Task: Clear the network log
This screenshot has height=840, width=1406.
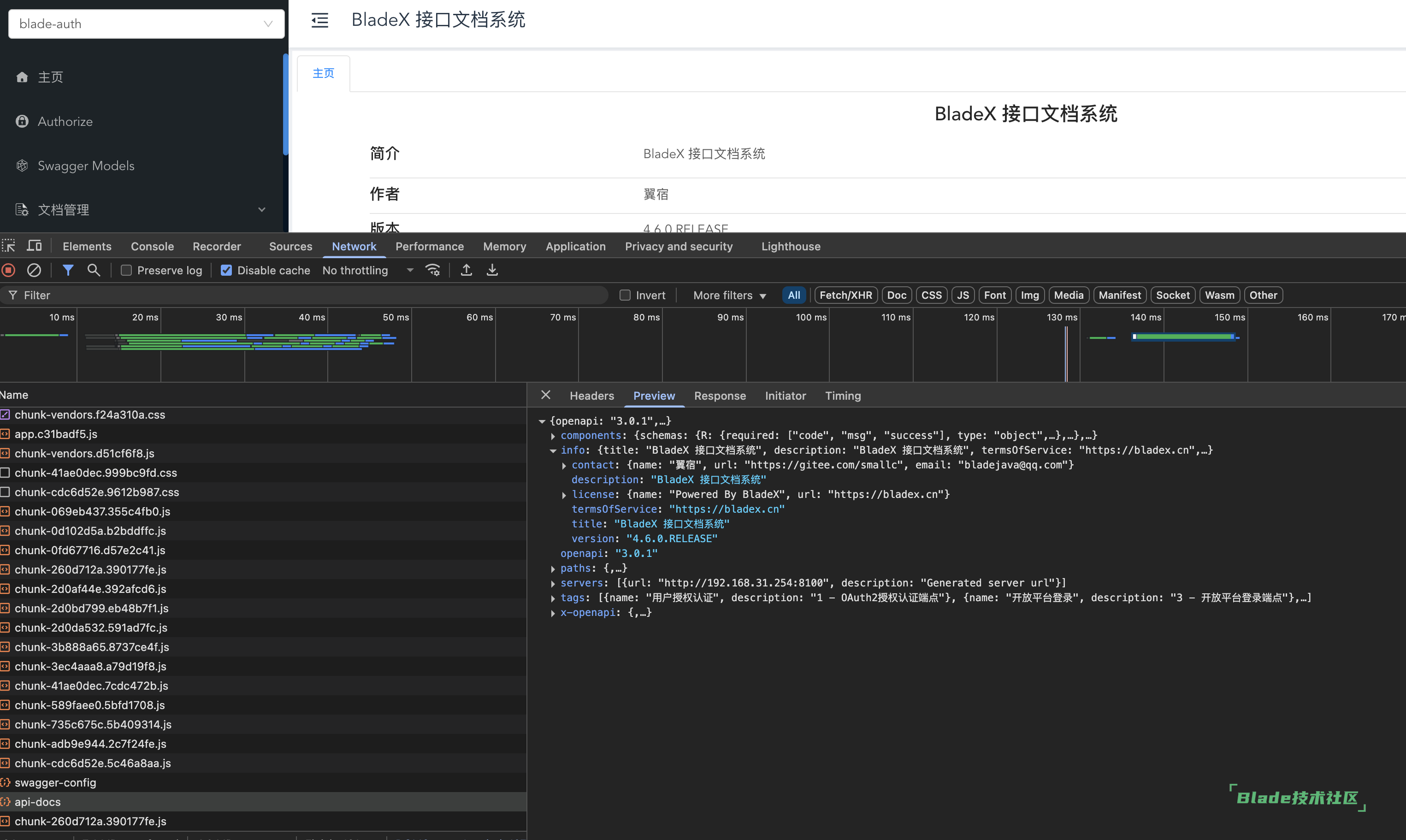Action: pos(34,271)
